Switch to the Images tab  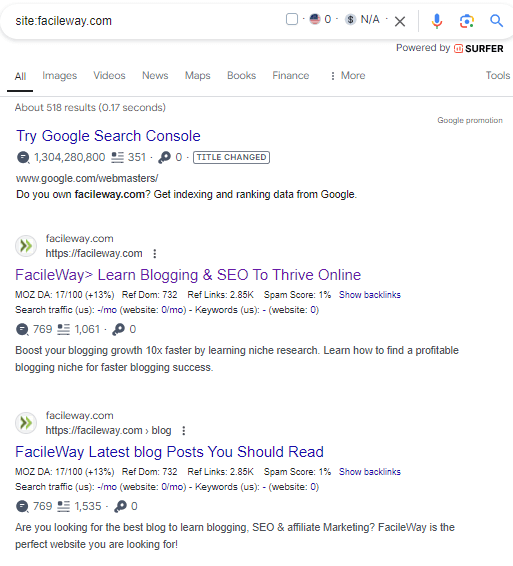[60, 75]
